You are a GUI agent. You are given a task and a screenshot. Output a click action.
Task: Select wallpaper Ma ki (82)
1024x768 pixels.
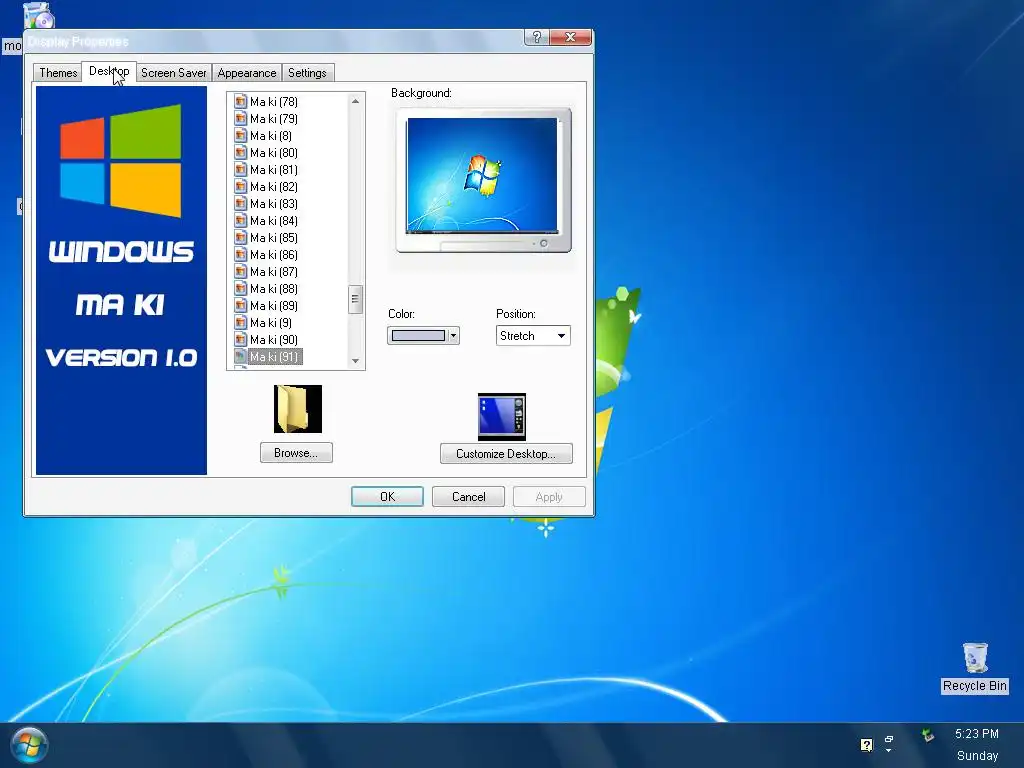274,187
